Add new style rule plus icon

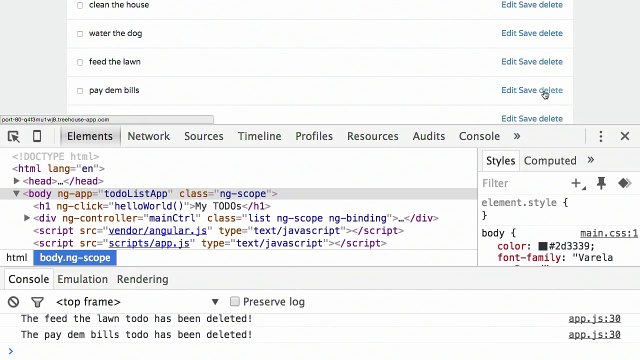coord(578,183)
